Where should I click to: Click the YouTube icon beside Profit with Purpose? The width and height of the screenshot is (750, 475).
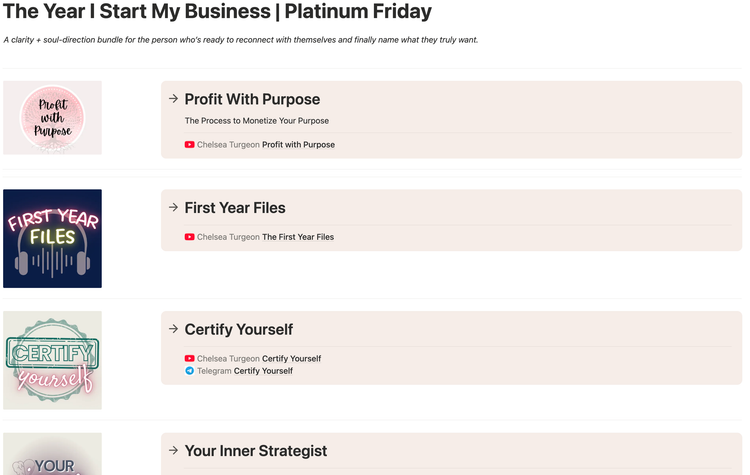tap(189, 145)
